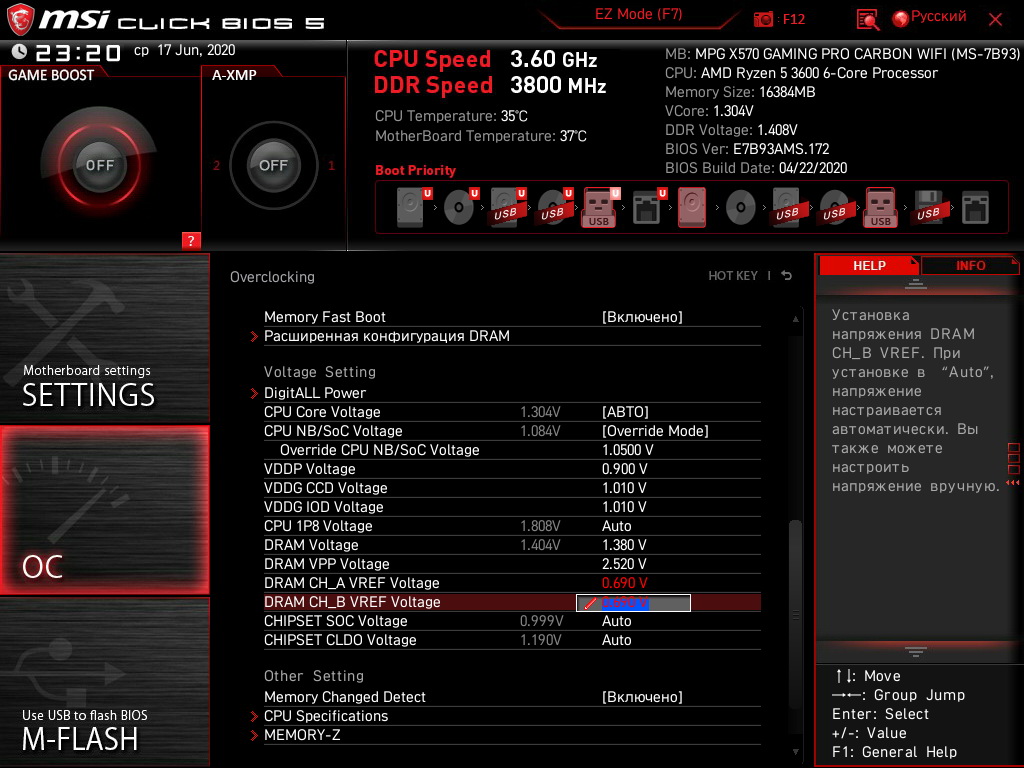Viewport: 1024px width, 768px height.
Task: Click the help panel bottom handle
Action: pos(916,651)
